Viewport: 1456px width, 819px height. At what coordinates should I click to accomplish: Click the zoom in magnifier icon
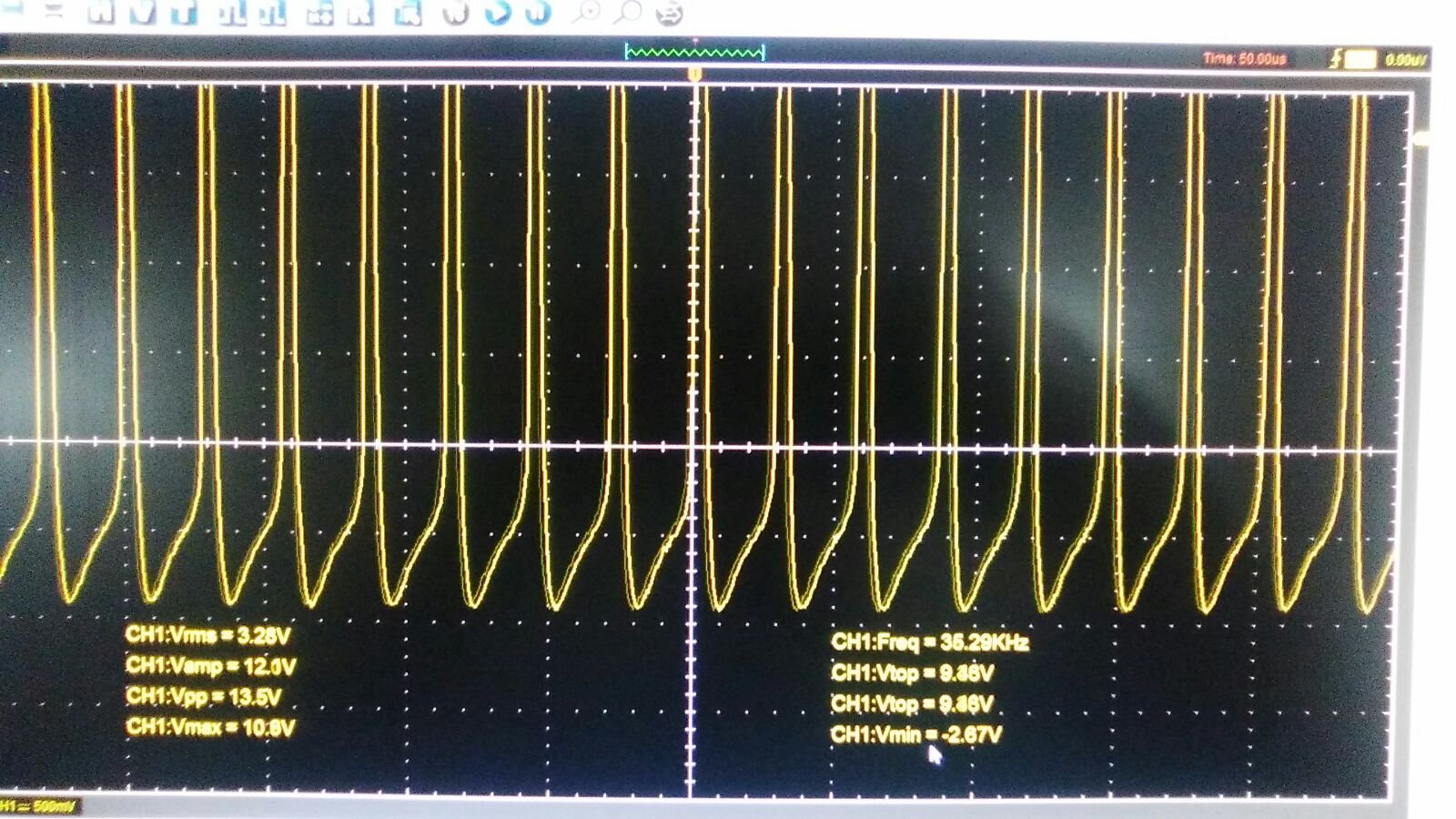pos(587,12)
